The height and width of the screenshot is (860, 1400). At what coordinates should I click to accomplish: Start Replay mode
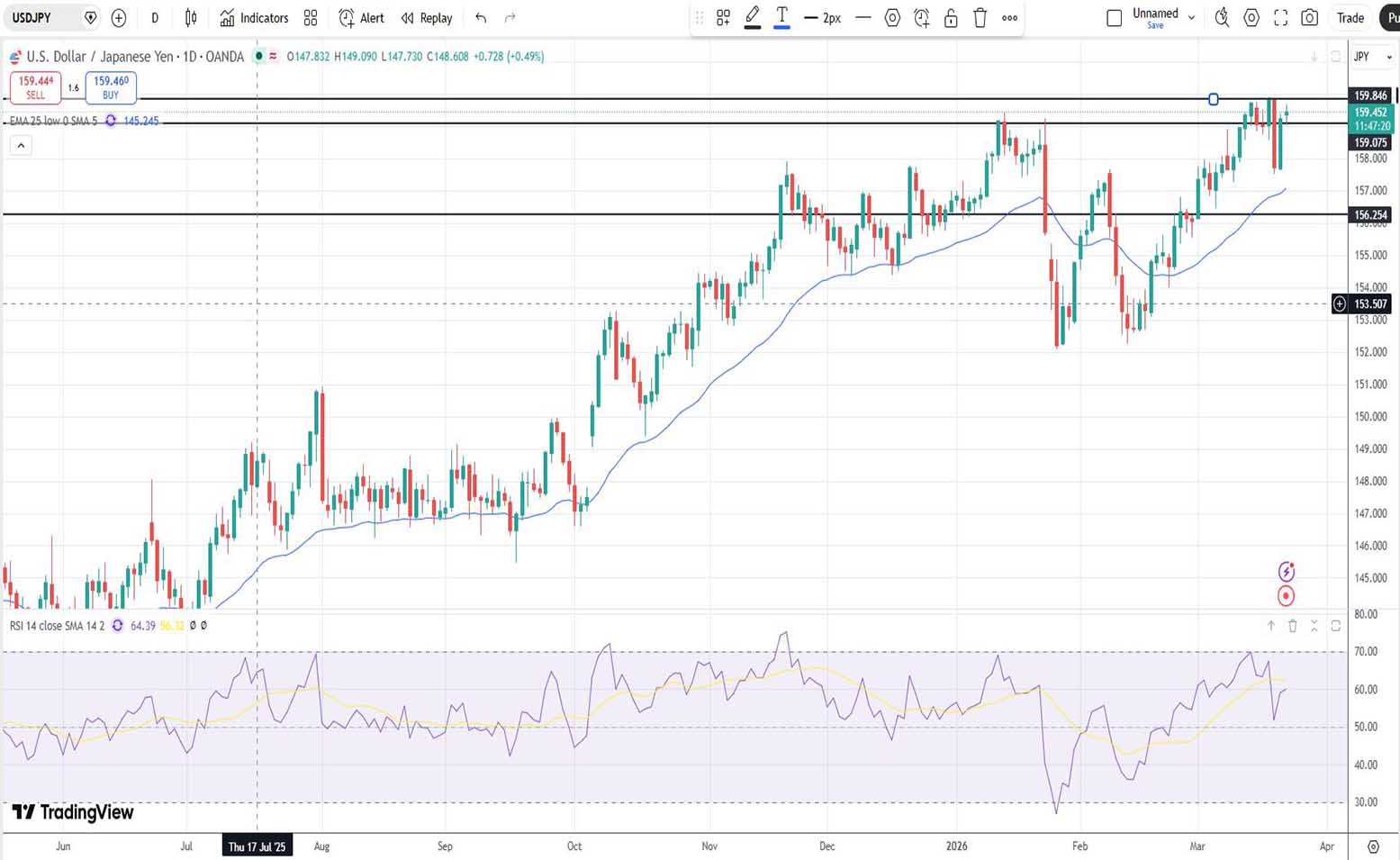(427, 18)
